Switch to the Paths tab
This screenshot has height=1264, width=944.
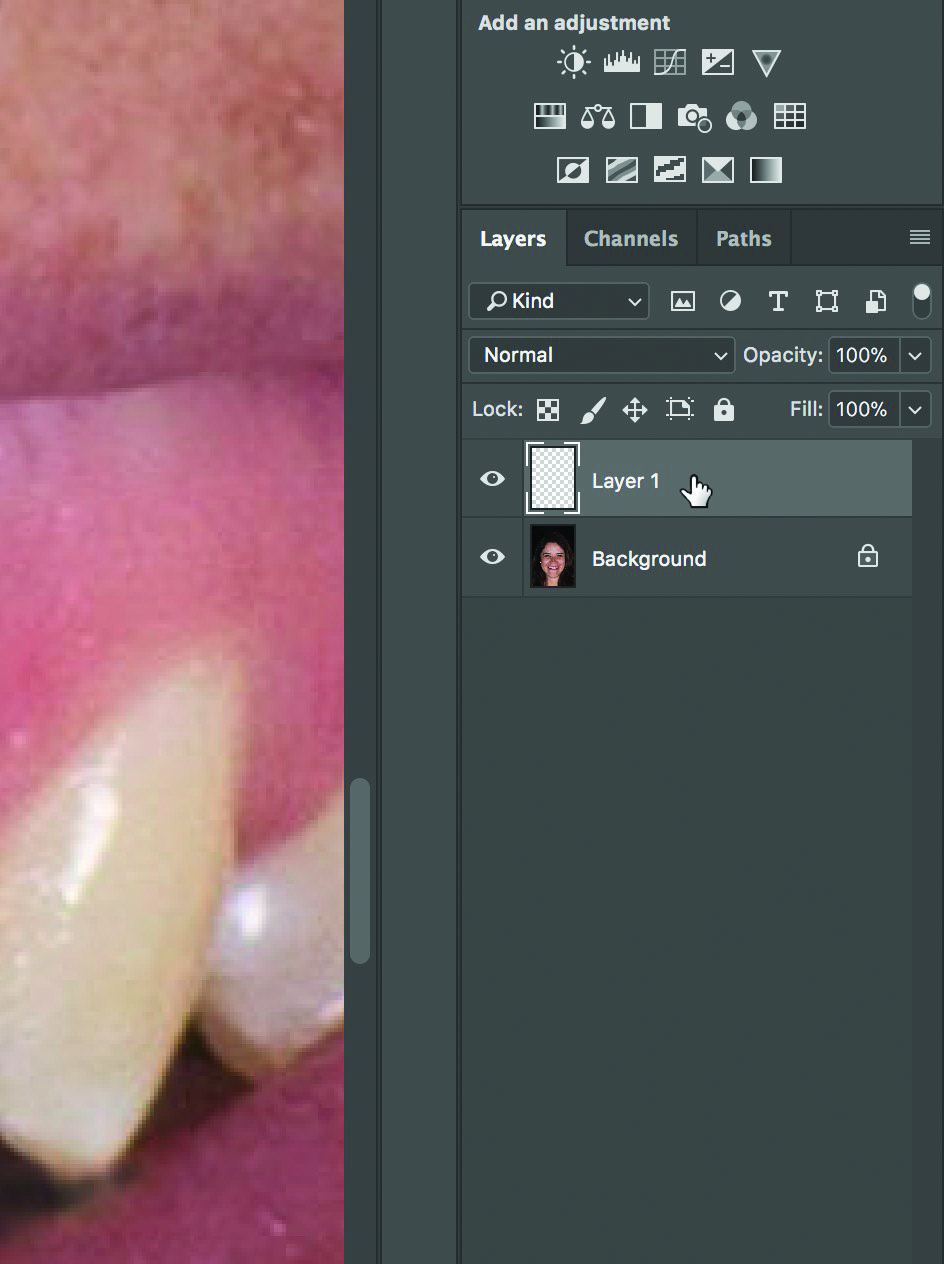click(743, 239)
